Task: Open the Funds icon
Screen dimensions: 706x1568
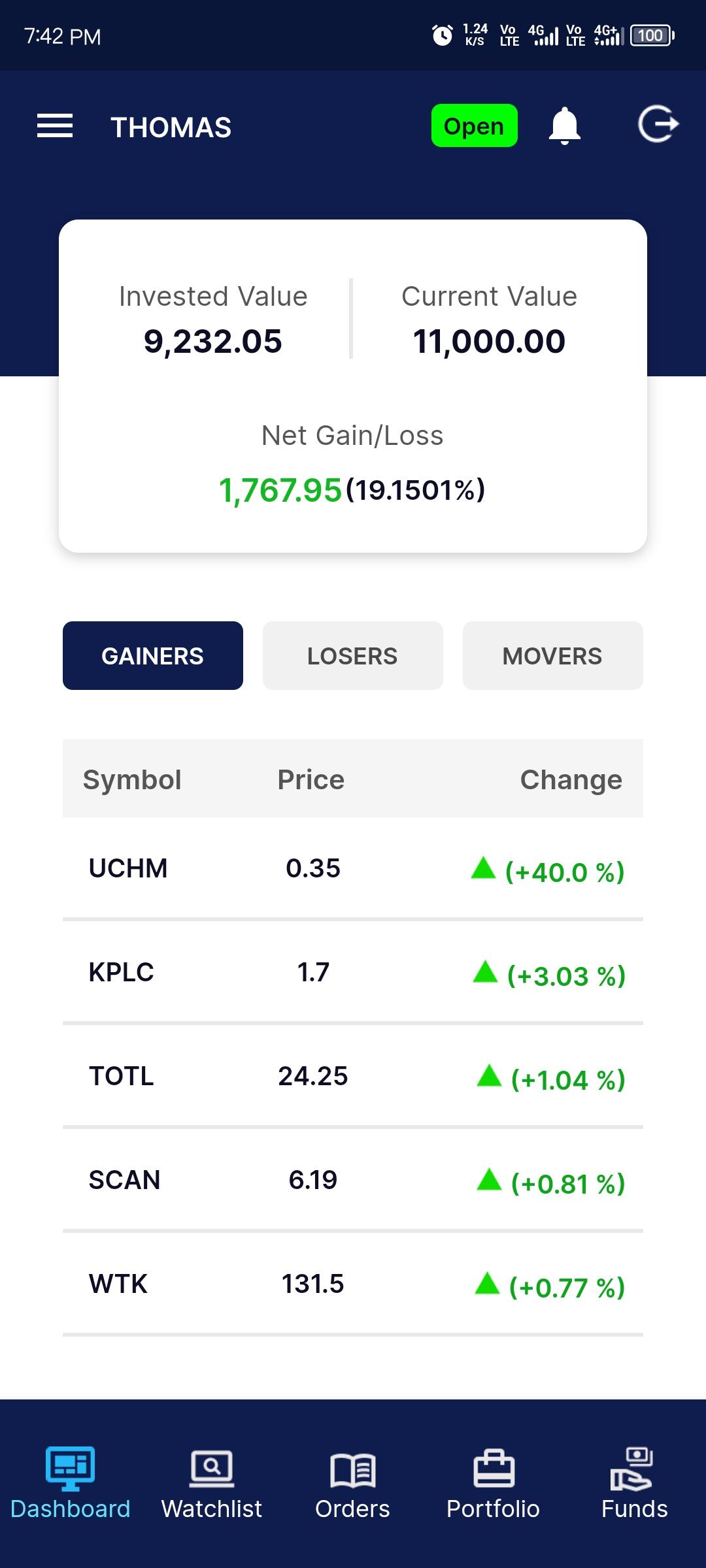Action: point(632,1469)
